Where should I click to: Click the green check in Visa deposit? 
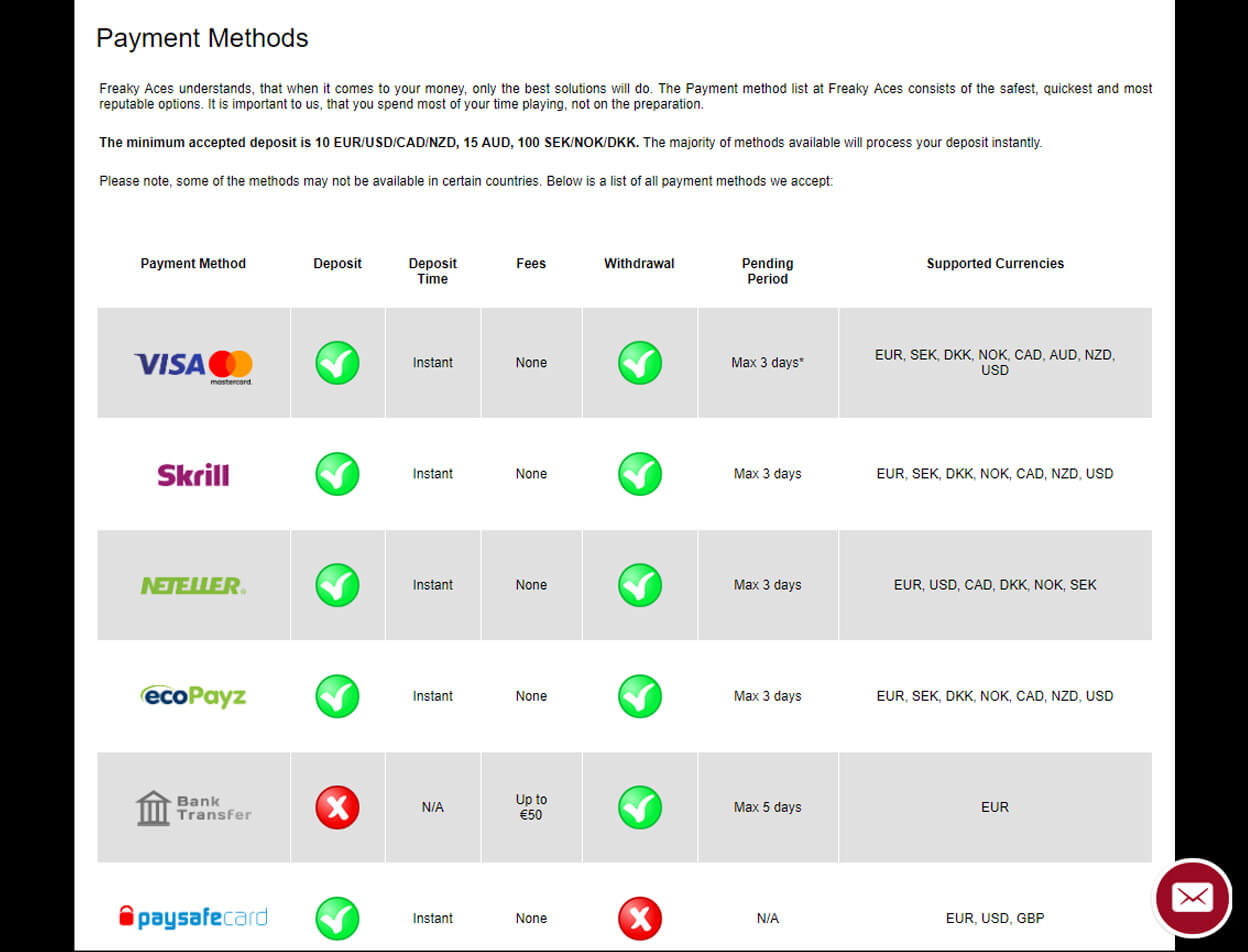pos(337,363)
